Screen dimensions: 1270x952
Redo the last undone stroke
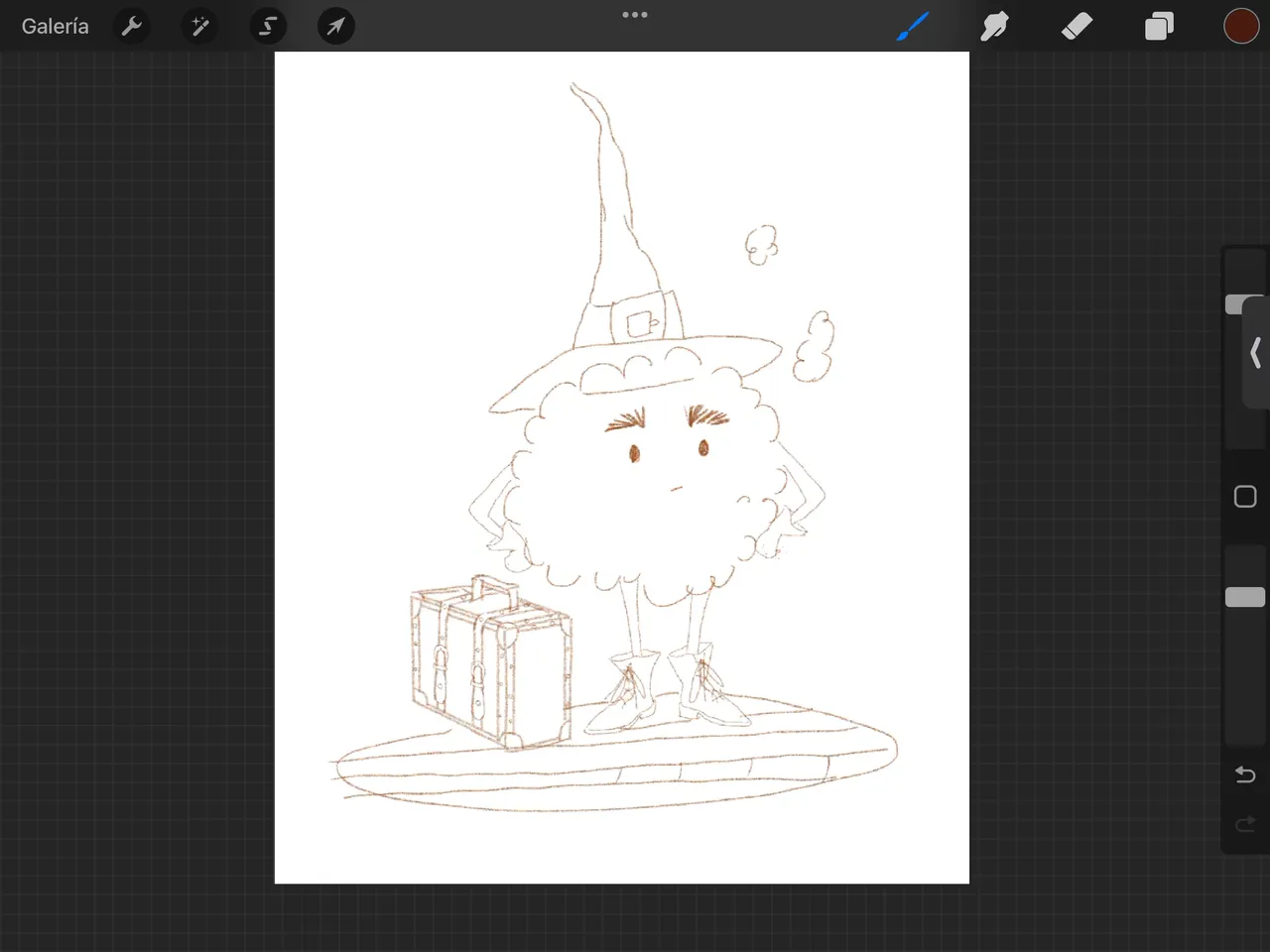(x=1245, y=824)
